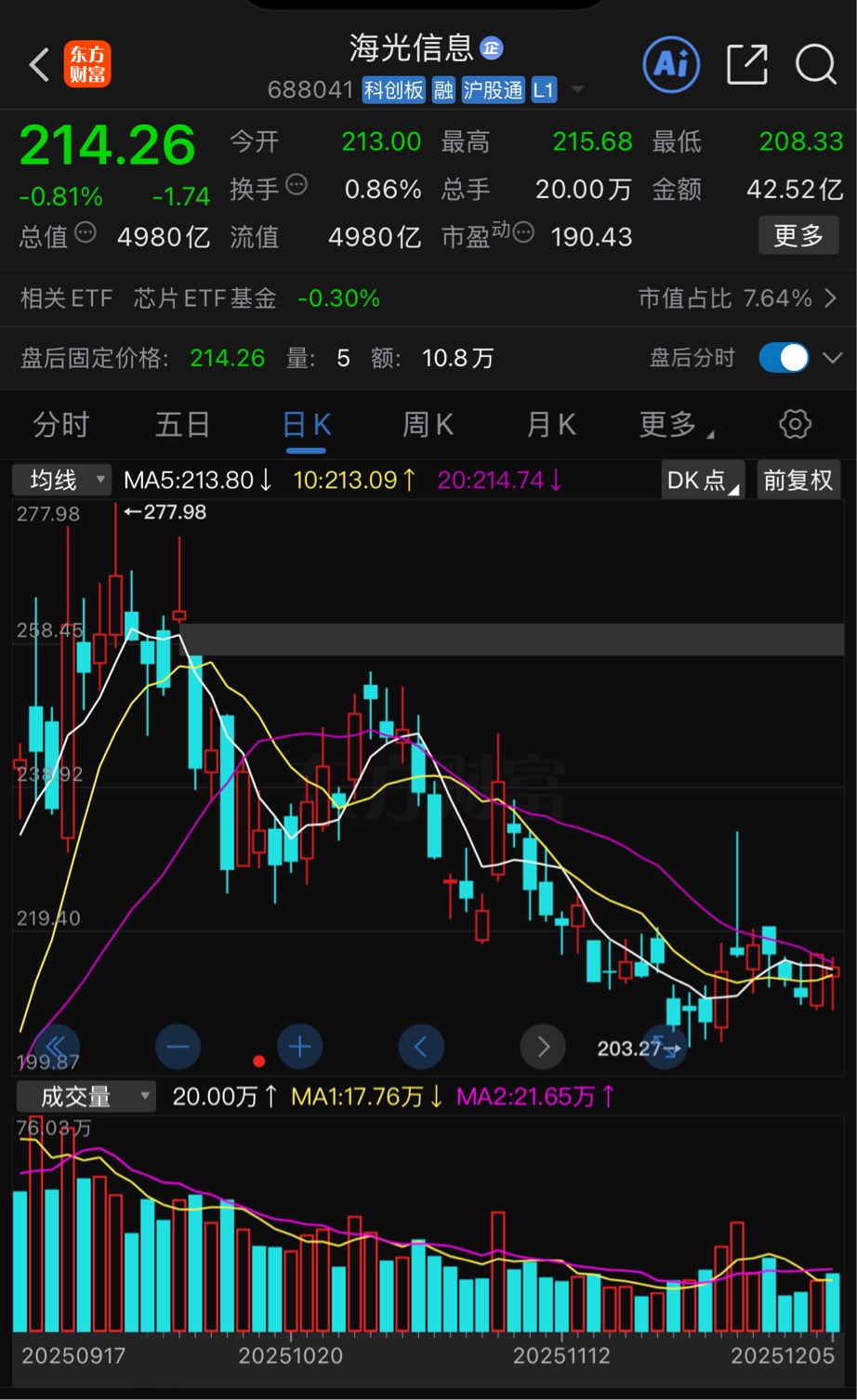Tap the info icon next to 总值
The height and width of the screenshot is (1400, 857).
click(x=86, y=232)
